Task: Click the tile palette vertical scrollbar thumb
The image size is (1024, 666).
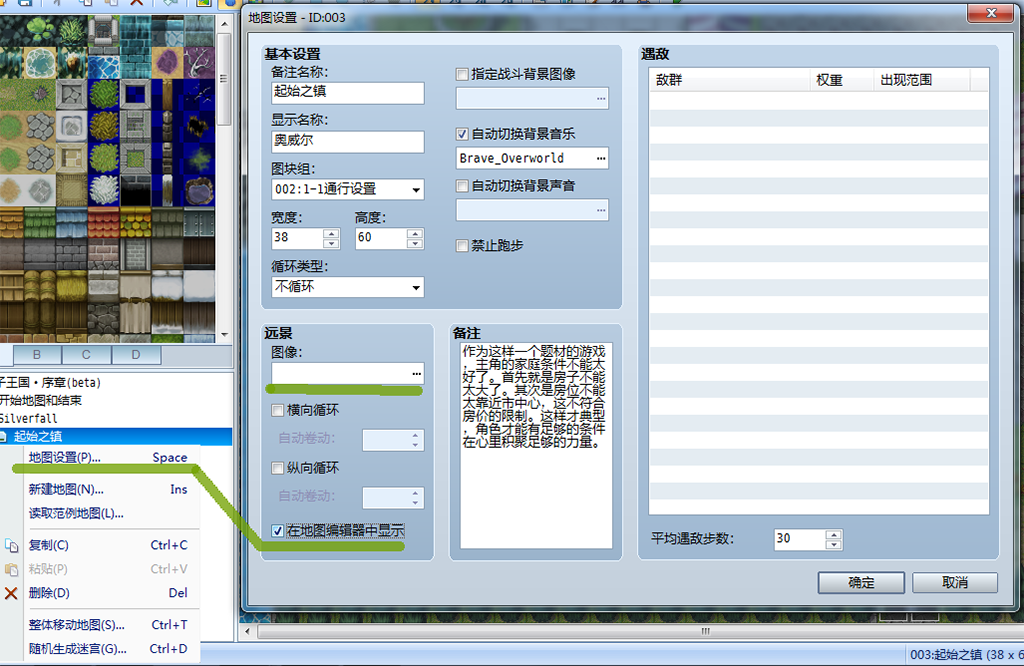Action: [x=224, y=78]
